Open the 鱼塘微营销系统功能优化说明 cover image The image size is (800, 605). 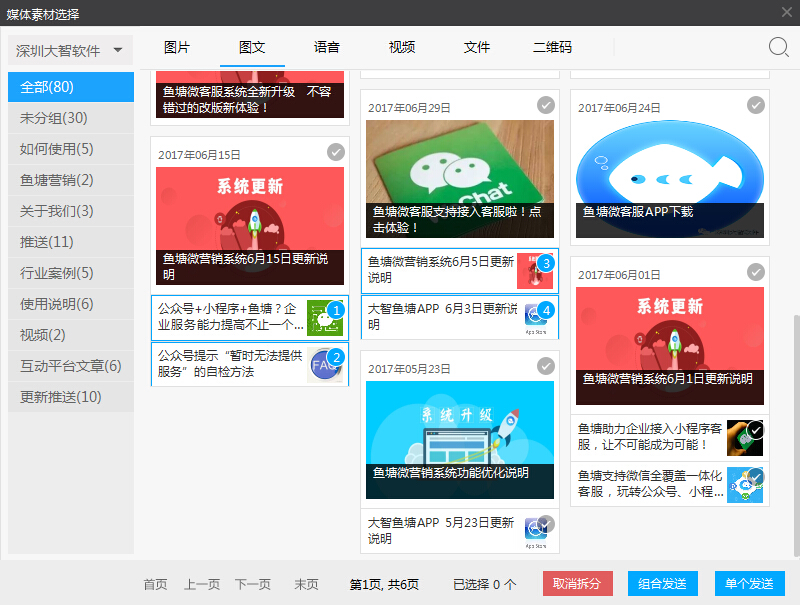coord(460,440)
